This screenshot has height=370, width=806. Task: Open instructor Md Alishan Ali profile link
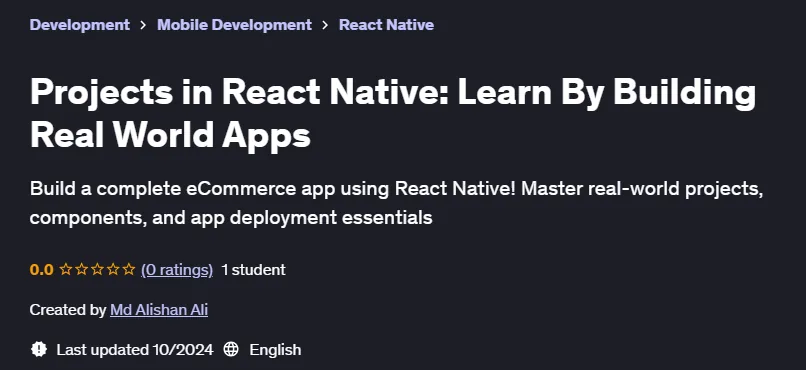click(159, 310)
